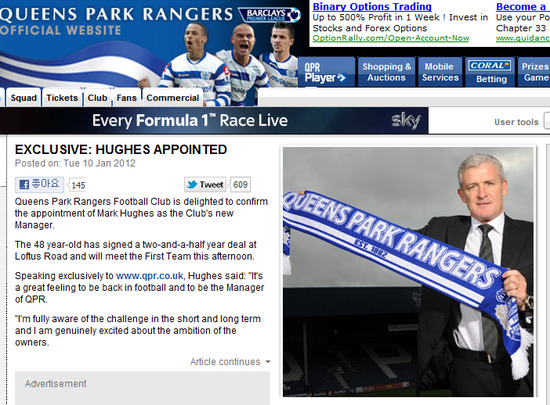This screenshot has height=405, width=550.
Task: Click the Twitter Tweet button
Action: pos(205,184)
